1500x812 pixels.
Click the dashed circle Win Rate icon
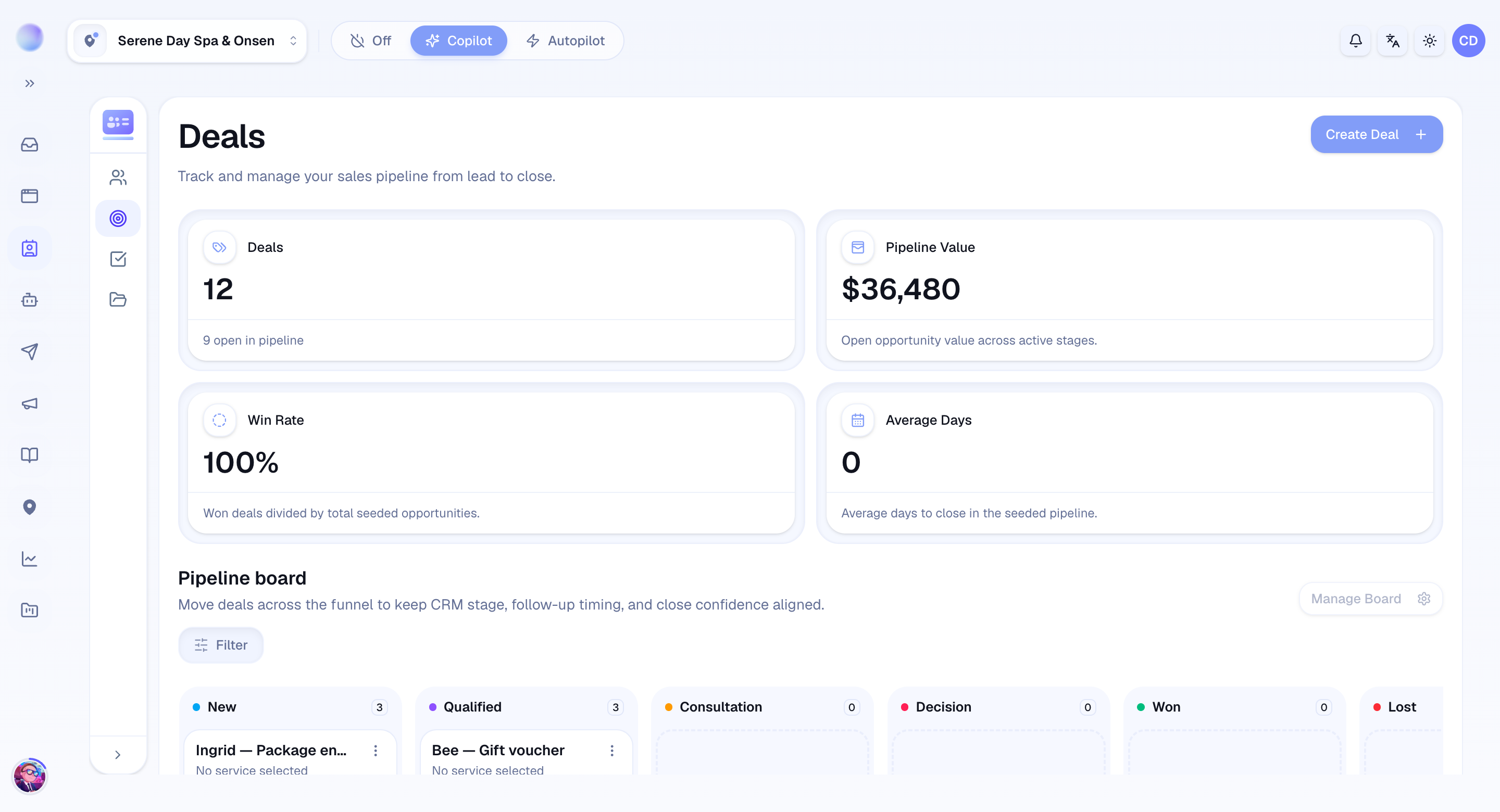point(219,420)
